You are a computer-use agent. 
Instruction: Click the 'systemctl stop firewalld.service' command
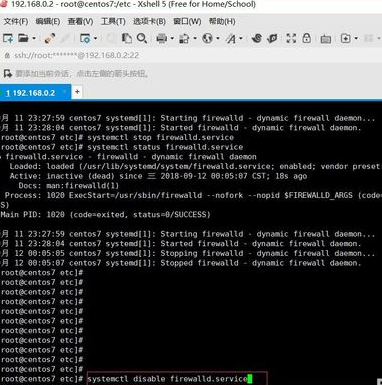point(160,137)
